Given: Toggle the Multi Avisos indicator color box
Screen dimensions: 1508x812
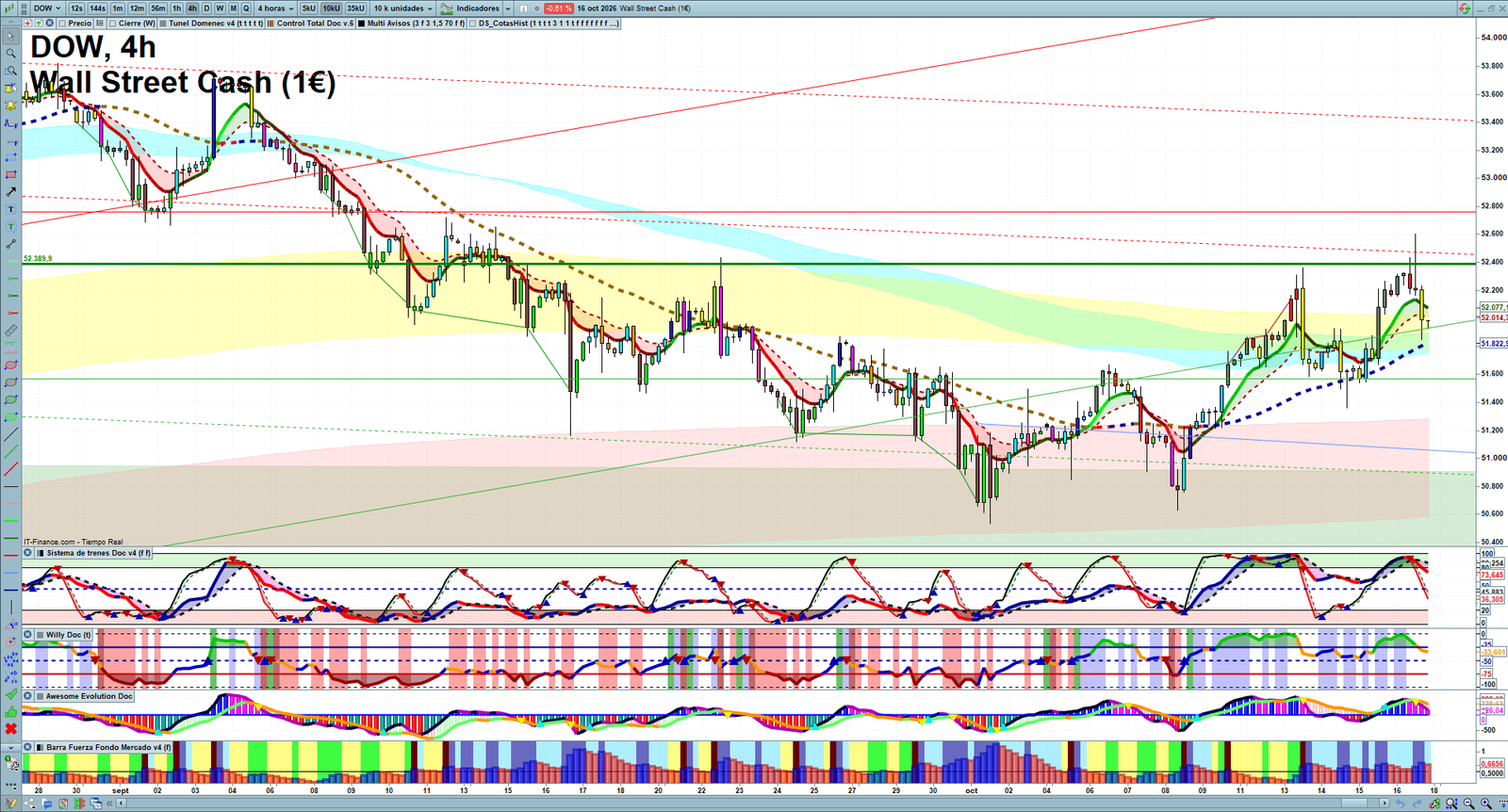Looking at the screenshot, I should pos(361,23).
